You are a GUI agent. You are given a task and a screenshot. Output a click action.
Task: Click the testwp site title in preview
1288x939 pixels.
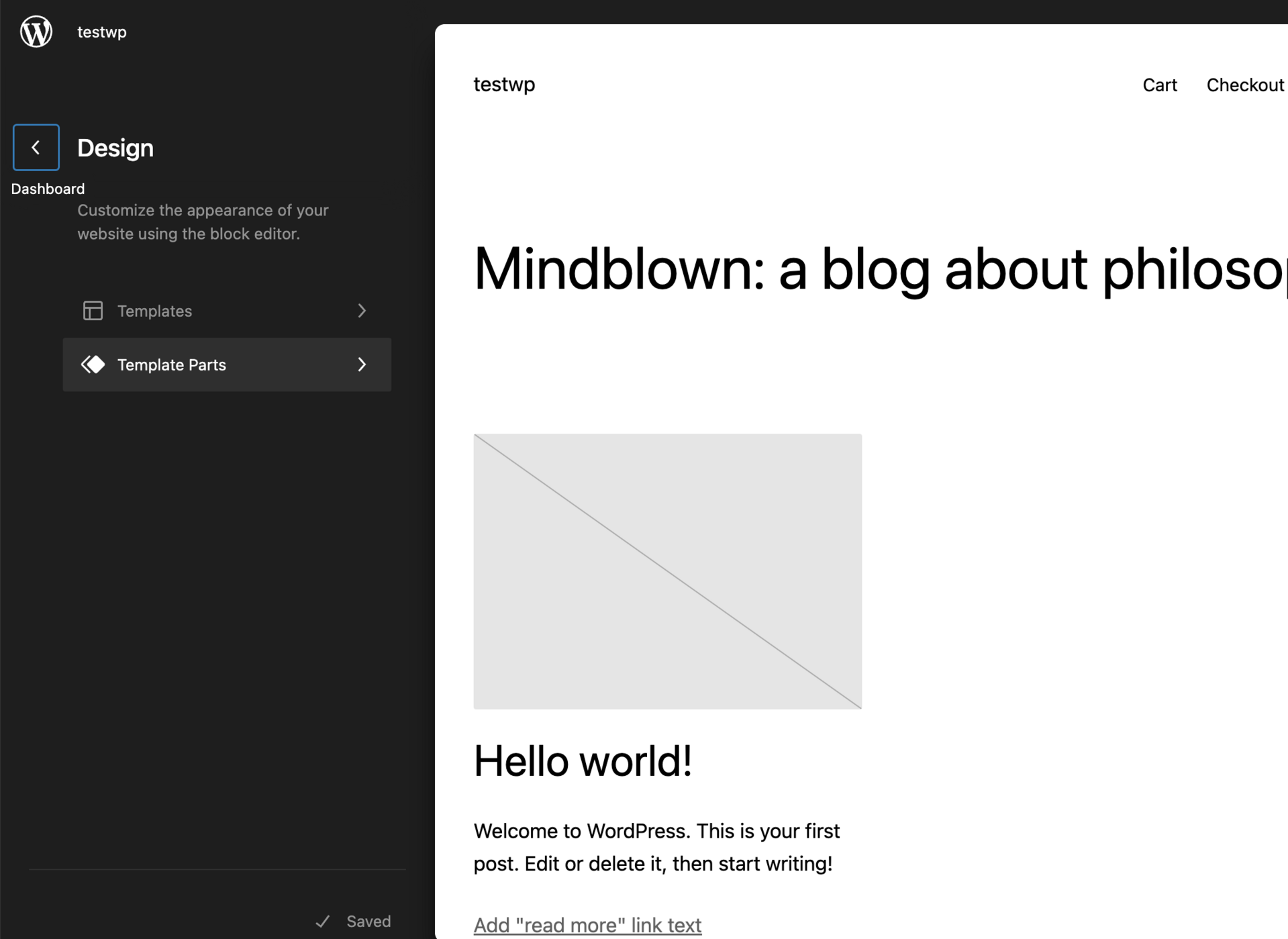504,85
